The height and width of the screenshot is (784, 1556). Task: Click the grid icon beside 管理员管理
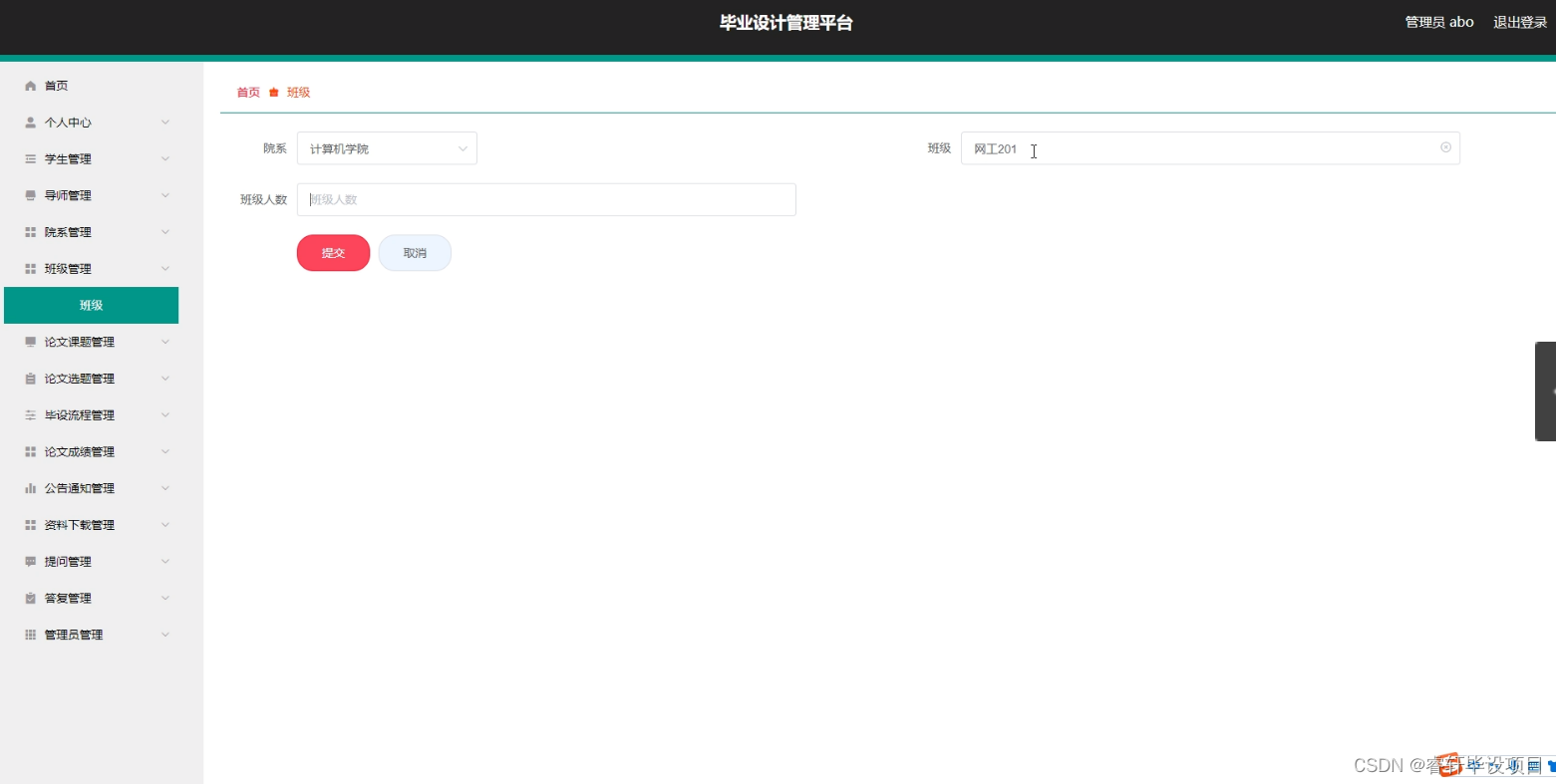30,635
